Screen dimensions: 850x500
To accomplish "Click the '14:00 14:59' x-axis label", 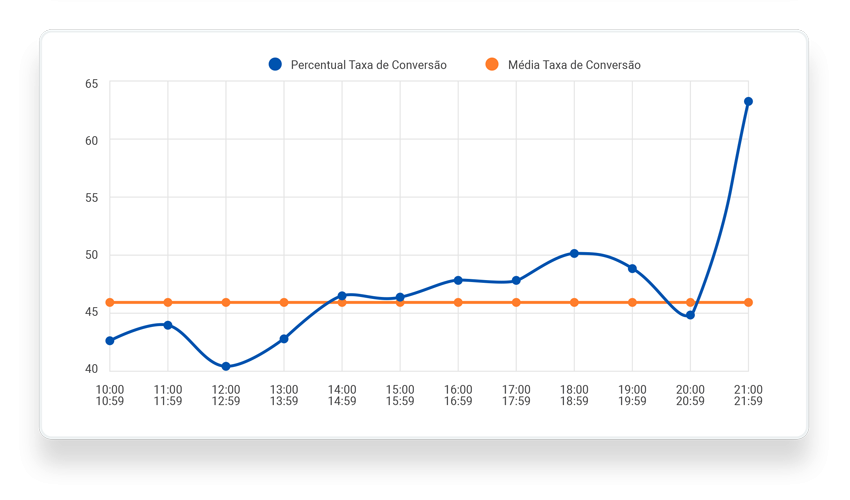I will (x=342, y=395).
